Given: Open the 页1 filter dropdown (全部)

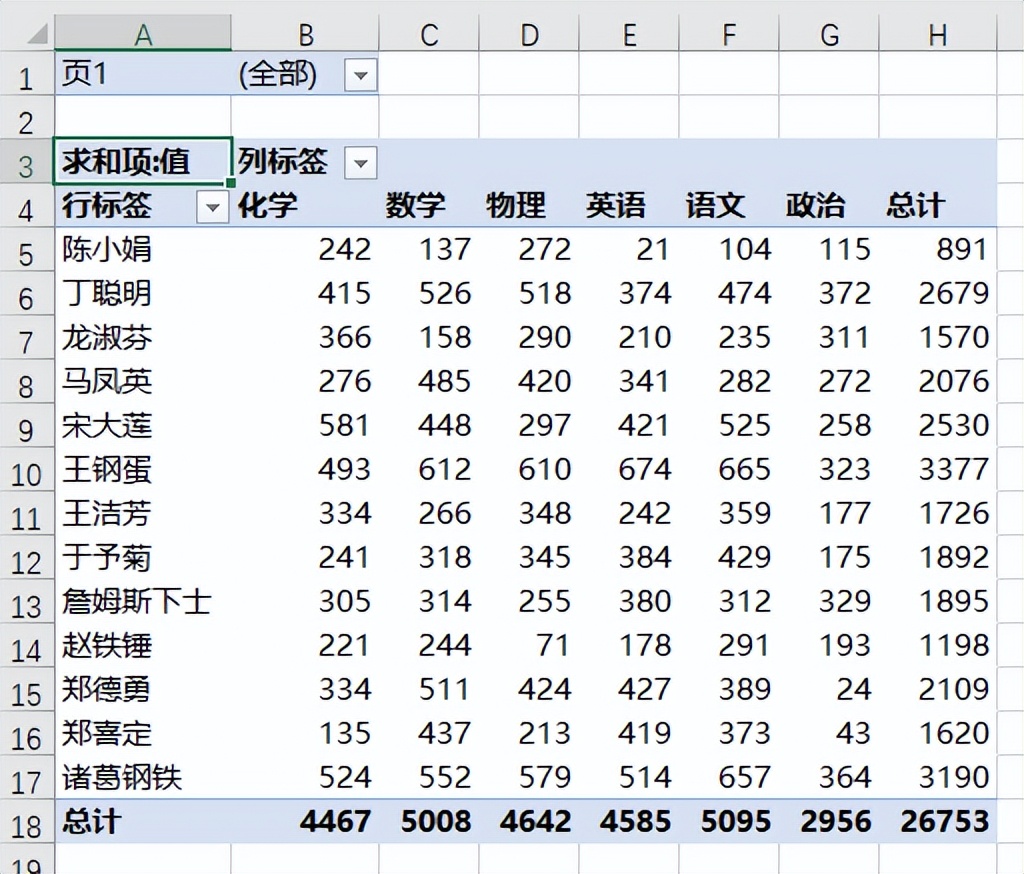Looking at the screenshot, I should coord(360,75).
